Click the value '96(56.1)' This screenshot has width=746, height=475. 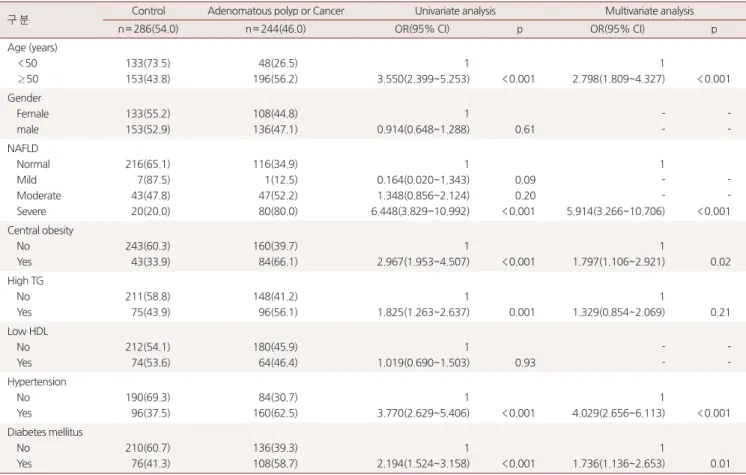[278, 312]
